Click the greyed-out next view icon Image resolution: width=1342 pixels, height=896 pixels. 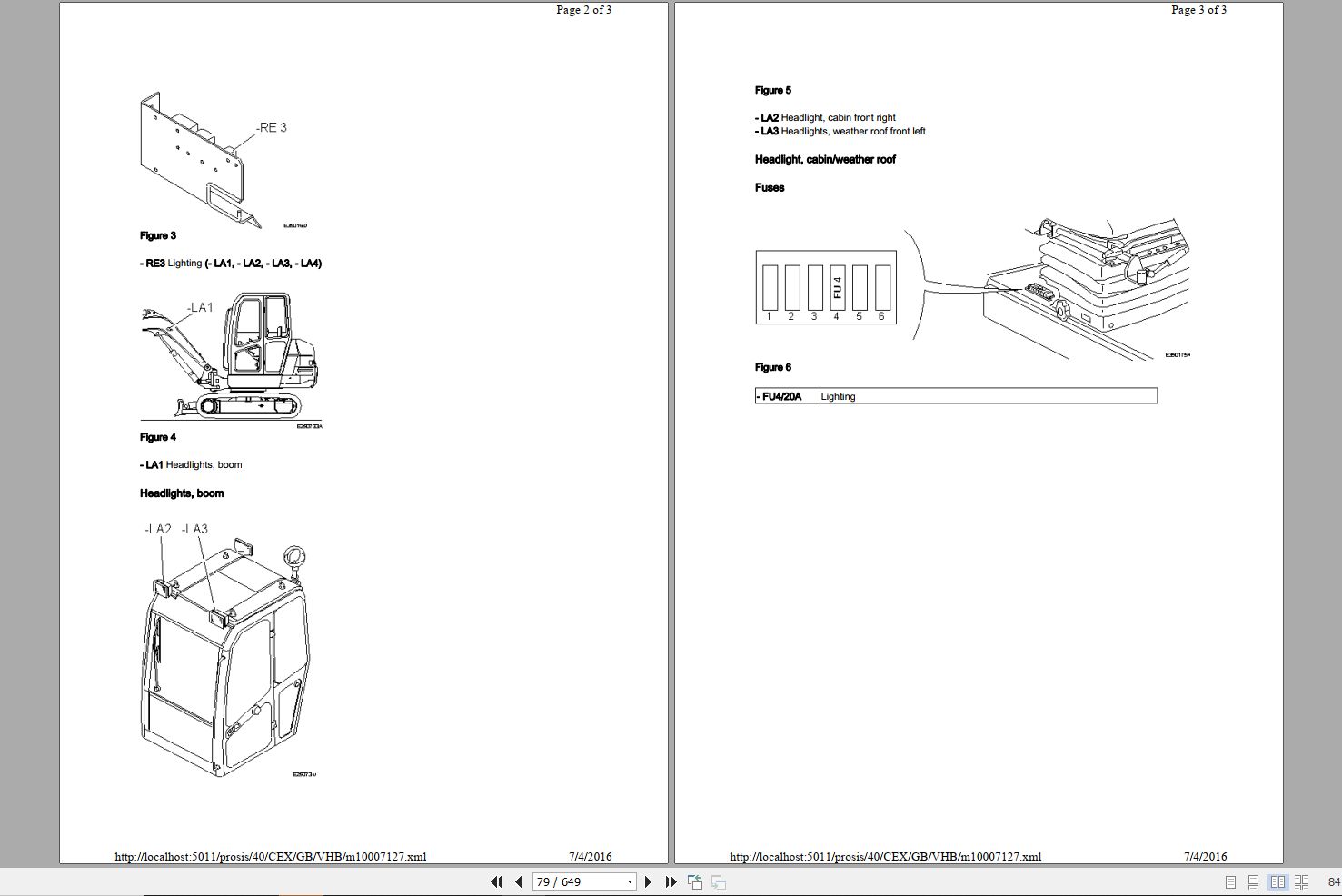(719, 881)
